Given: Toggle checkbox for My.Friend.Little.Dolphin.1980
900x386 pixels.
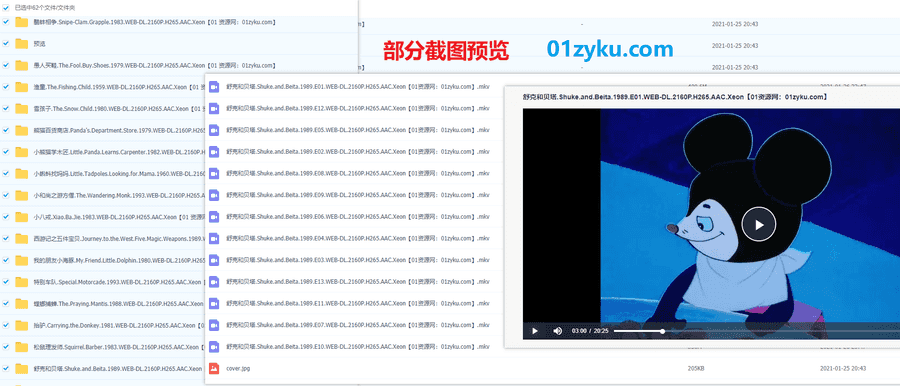Looking at the screenshot, I should (6, 260).
